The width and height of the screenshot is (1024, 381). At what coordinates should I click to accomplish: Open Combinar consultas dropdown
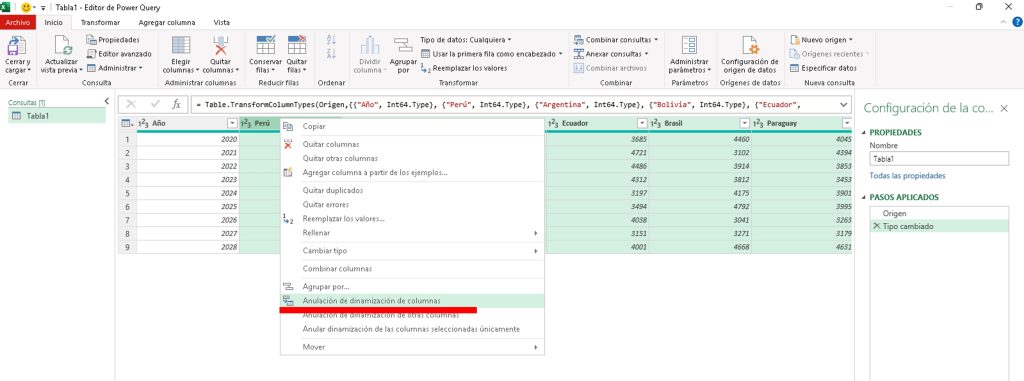616,40
